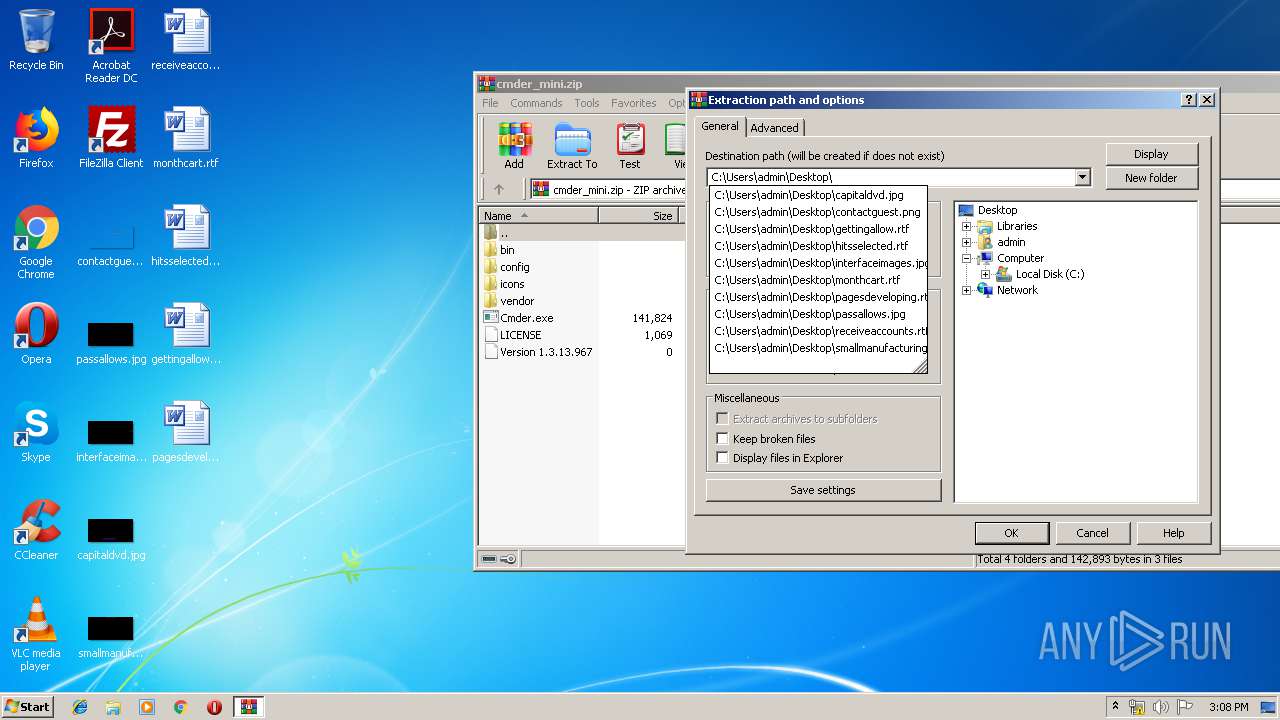
Task: Switch to the General tab
Action: [720, 126]
